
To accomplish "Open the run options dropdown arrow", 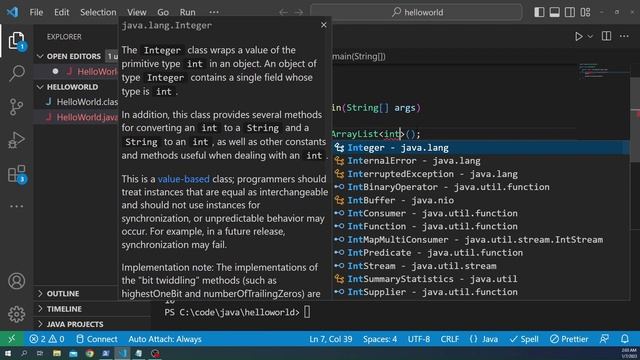I will (x=590, y=37).
